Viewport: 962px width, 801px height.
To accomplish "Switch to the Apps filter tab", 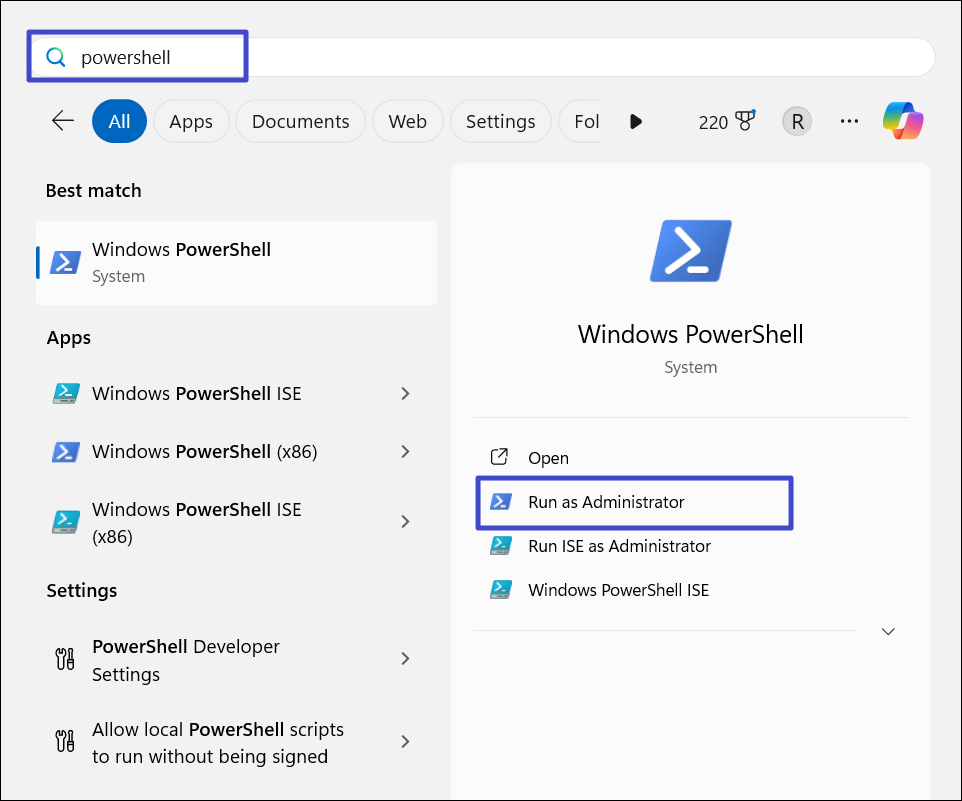I will pos(191,121).
